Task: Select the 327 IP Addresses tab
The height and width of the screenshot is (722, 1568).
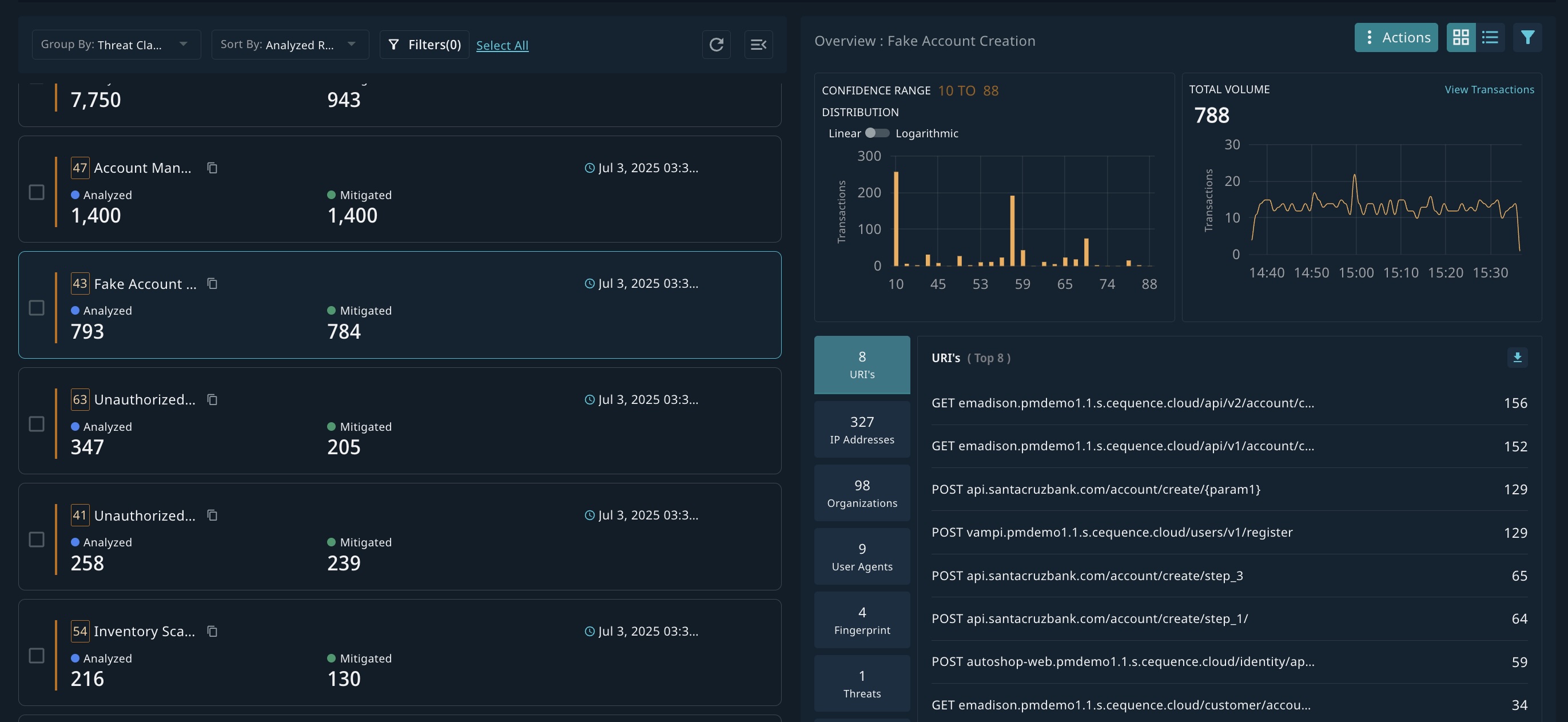Action: [x=862, y=430]
